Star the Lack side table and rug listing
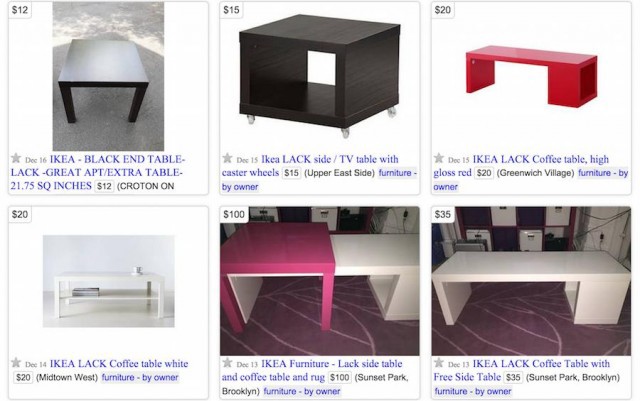The height and width of the screenshot is (401, 640). point(227,363)
